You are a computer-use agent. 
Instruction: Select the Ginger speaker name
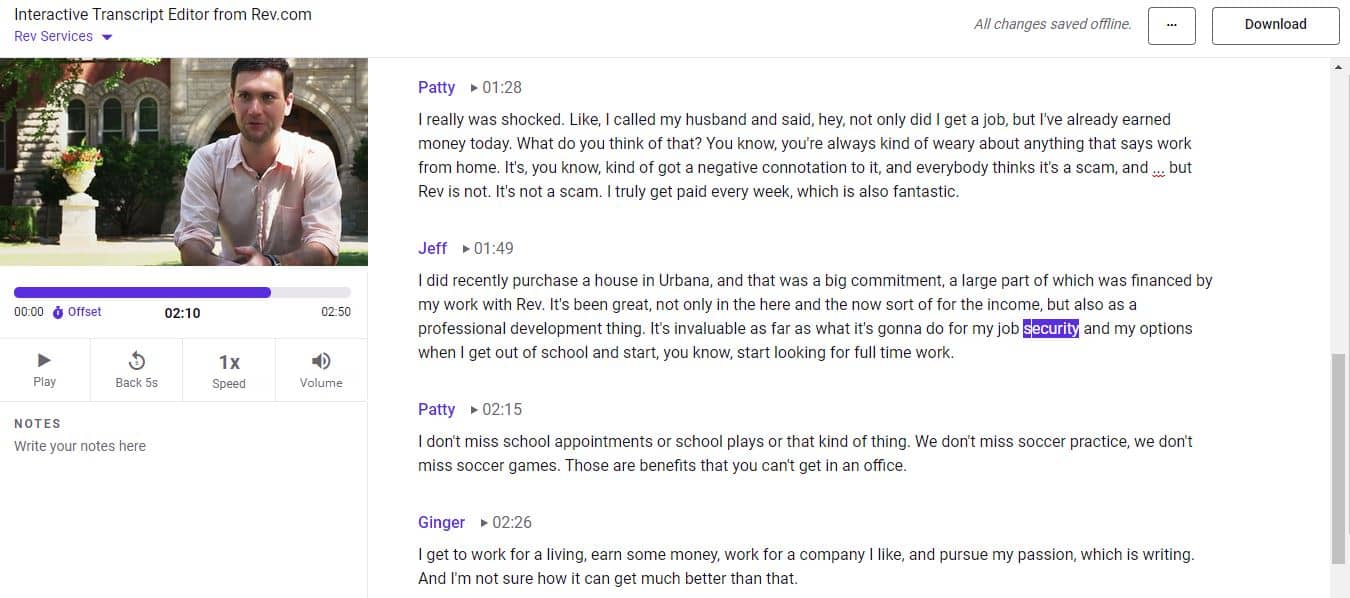coord(441,522)
